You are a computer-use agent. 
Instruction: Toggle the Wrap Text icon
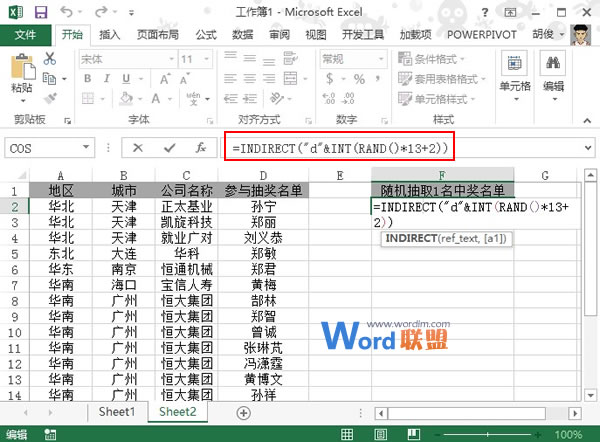(290, 58)
